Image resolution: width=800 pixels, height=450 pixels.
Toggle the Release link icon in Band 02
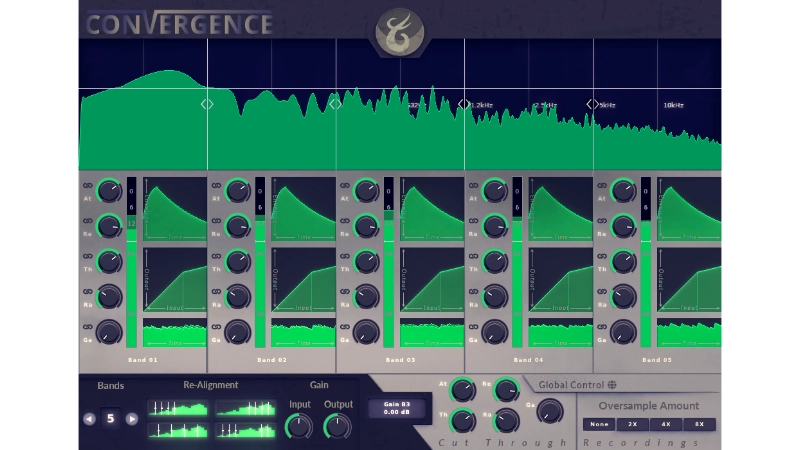[x=216, y=221]
